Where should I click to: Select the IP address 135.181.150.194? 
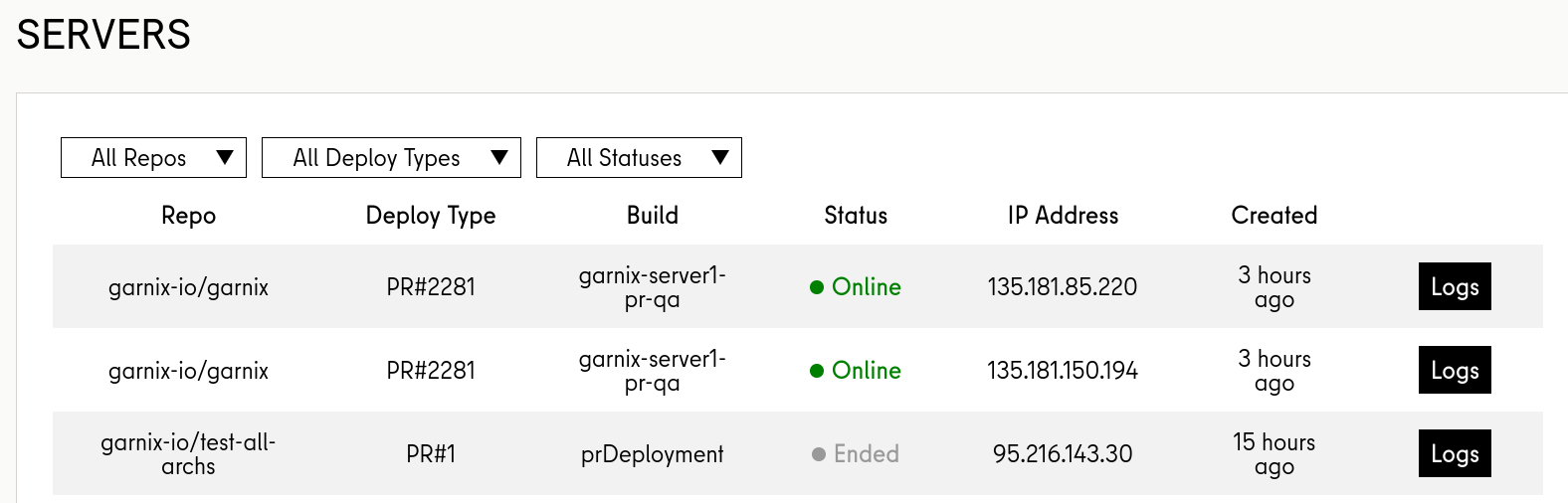(x=1063, y=371)
